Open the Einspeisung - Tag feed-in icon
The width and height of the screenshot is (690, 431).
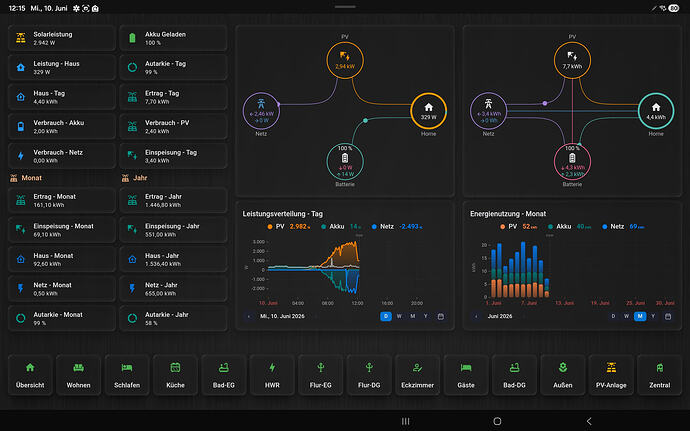click(132, 156)
